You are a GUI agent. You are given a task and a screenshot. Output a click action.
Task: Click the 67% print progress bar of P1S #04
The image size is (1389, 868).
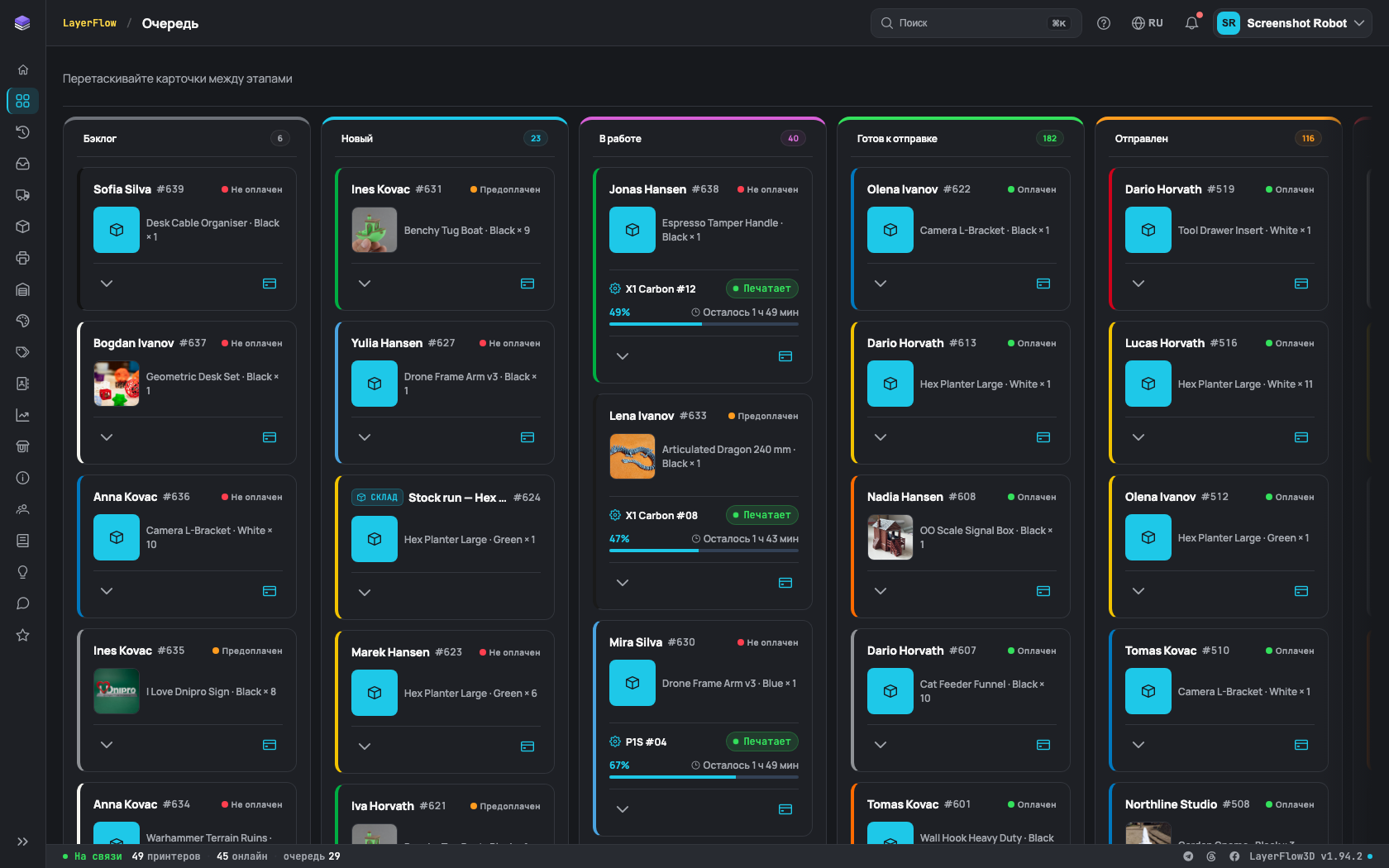coord(704,777)
